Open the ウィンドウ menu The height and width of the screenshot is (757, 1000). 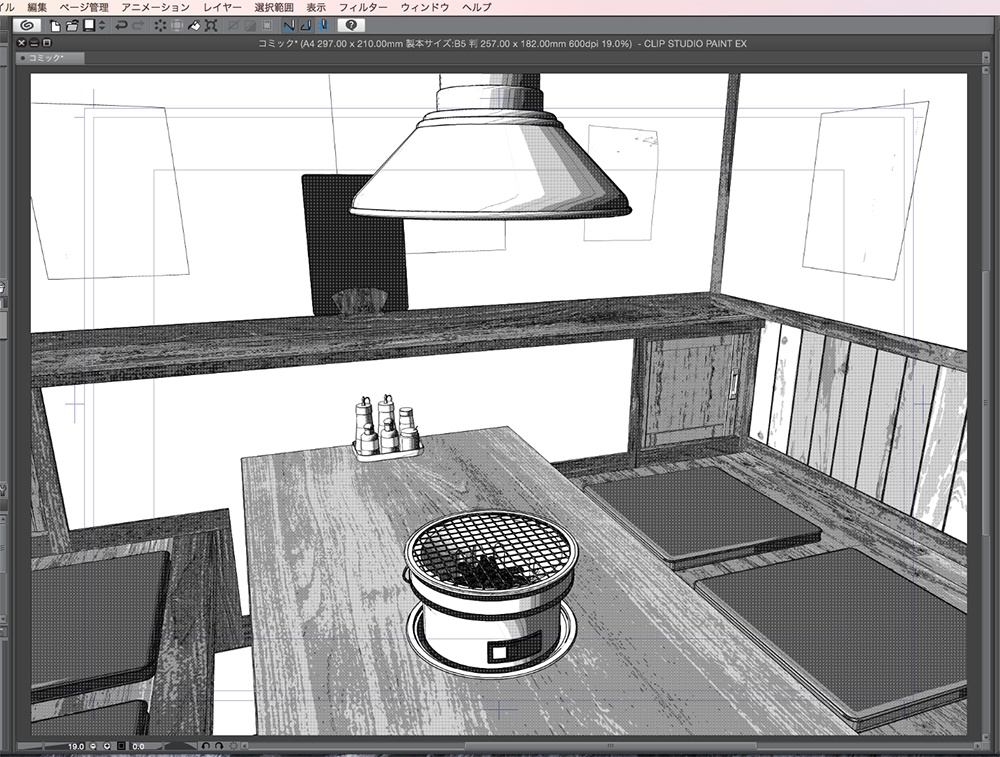tap(425, 7)
